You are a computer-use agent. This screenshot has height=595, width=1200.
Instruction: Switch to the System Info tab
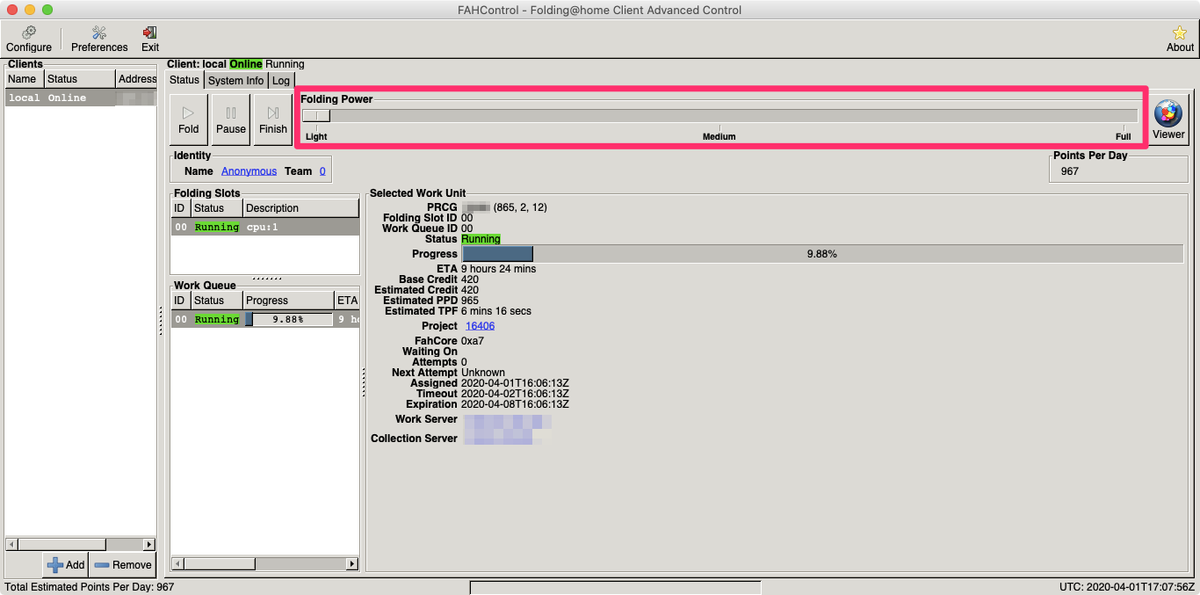pos(236,80)
